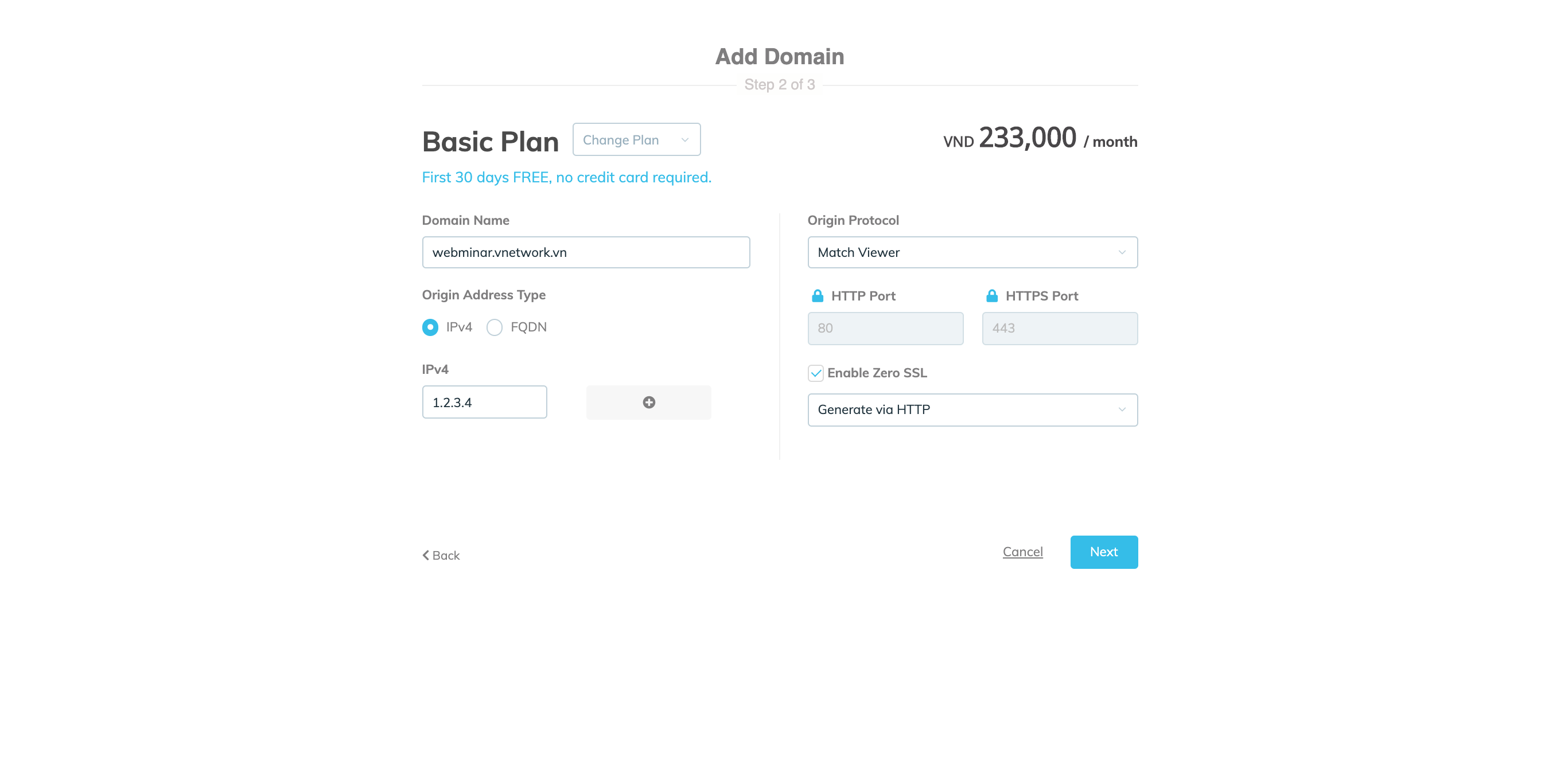Viewport: 1568px width, 773px height.
Task: Select the IPv4 radio button
Action: pos(430,327)
